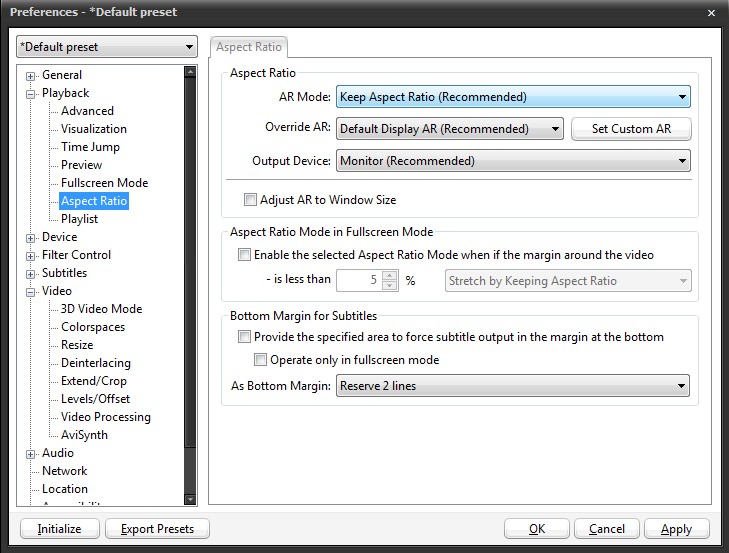Select the Subtitles tree item label

[65, 273]
